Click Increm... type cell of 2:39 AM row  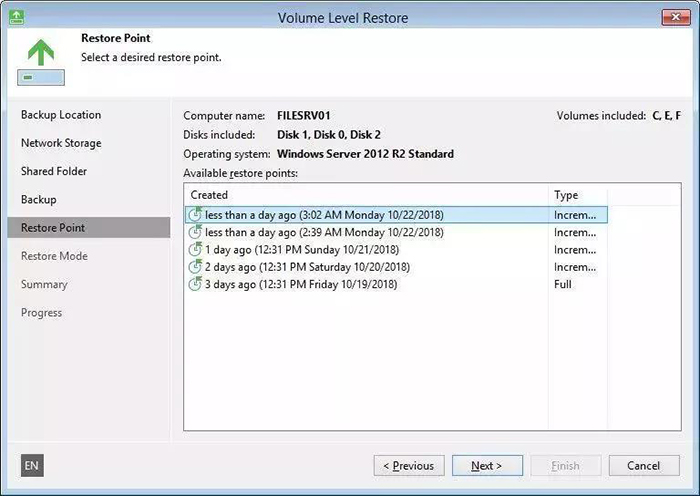[575, 232]
